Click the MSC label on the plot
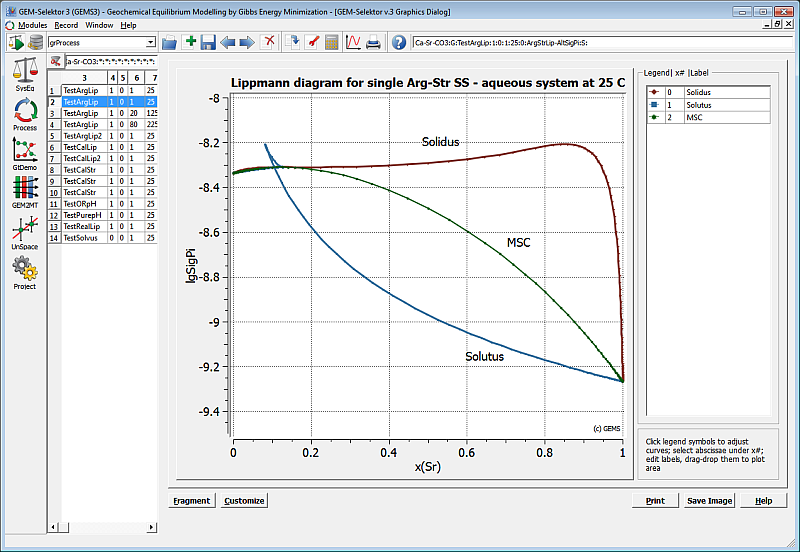Image resolution: width=800 pixels, height=552 pixels. click(x=518, y=243)
